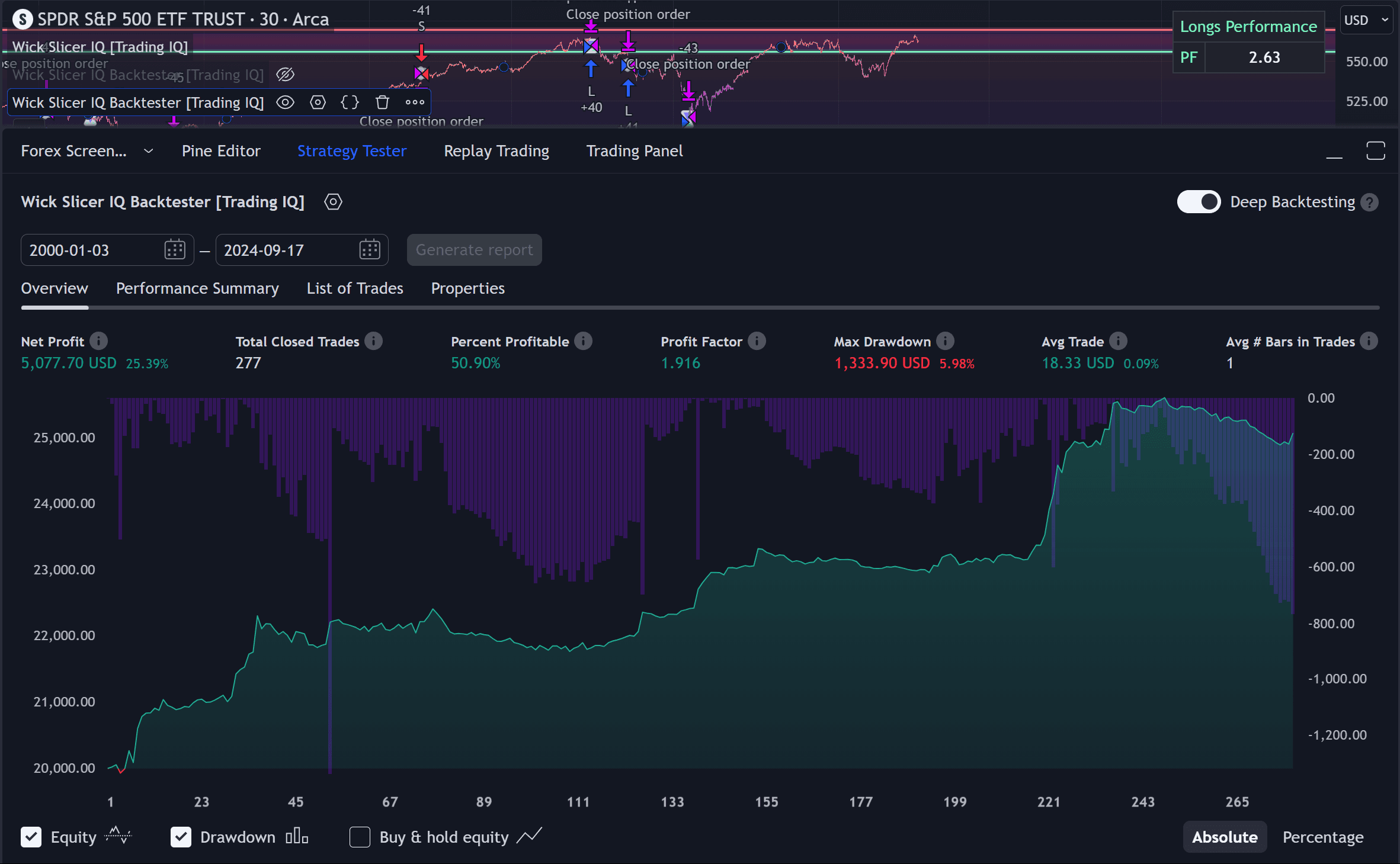Open legend settings icon for Wick Slicer Backtester
The width and height of the screenshot is (1400, 864).
(x=318, y=102)
